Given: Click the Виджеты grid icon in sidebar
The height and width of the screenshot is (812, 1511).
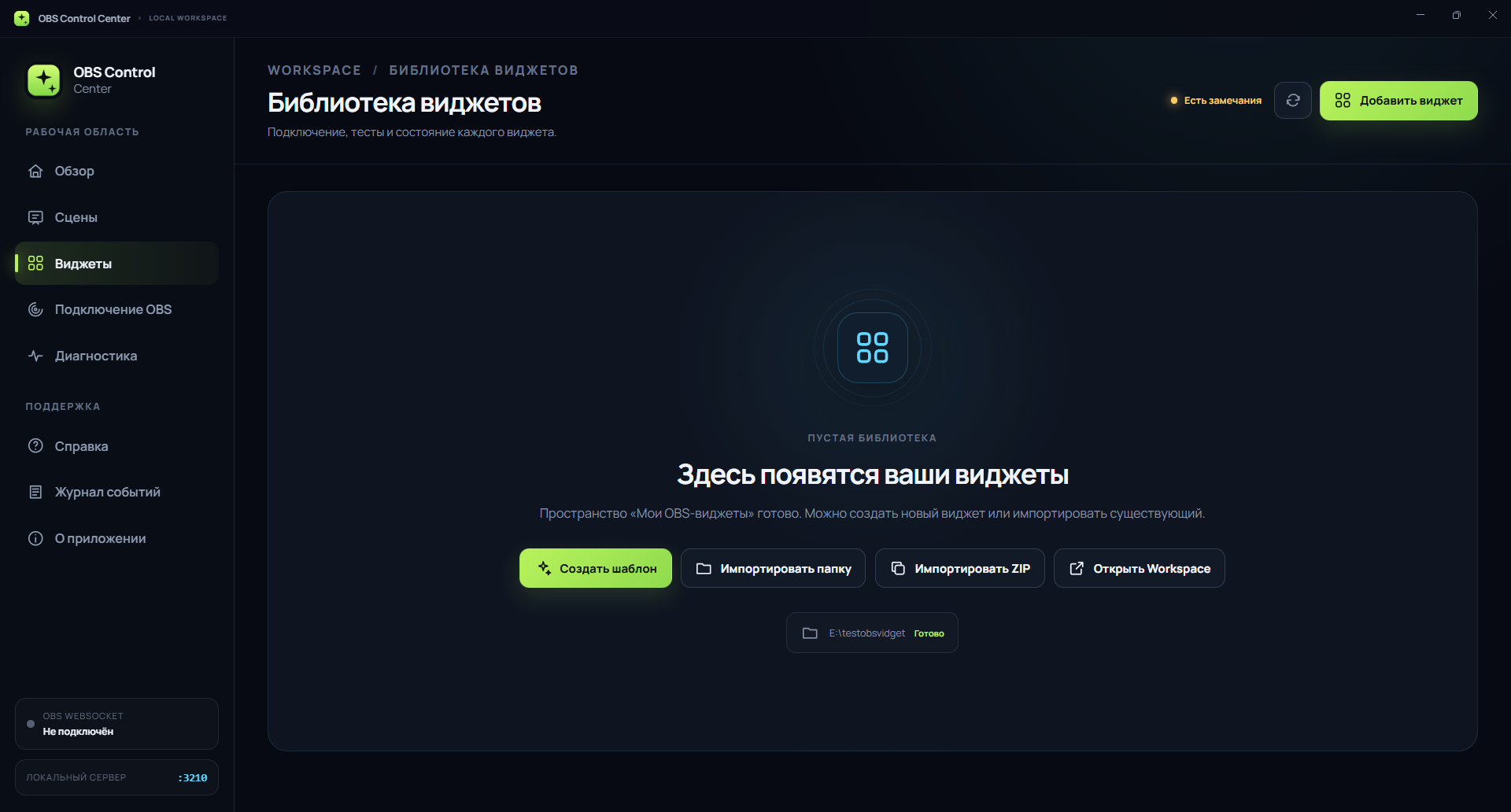Looking at the screenshot, I should point(35,264).
